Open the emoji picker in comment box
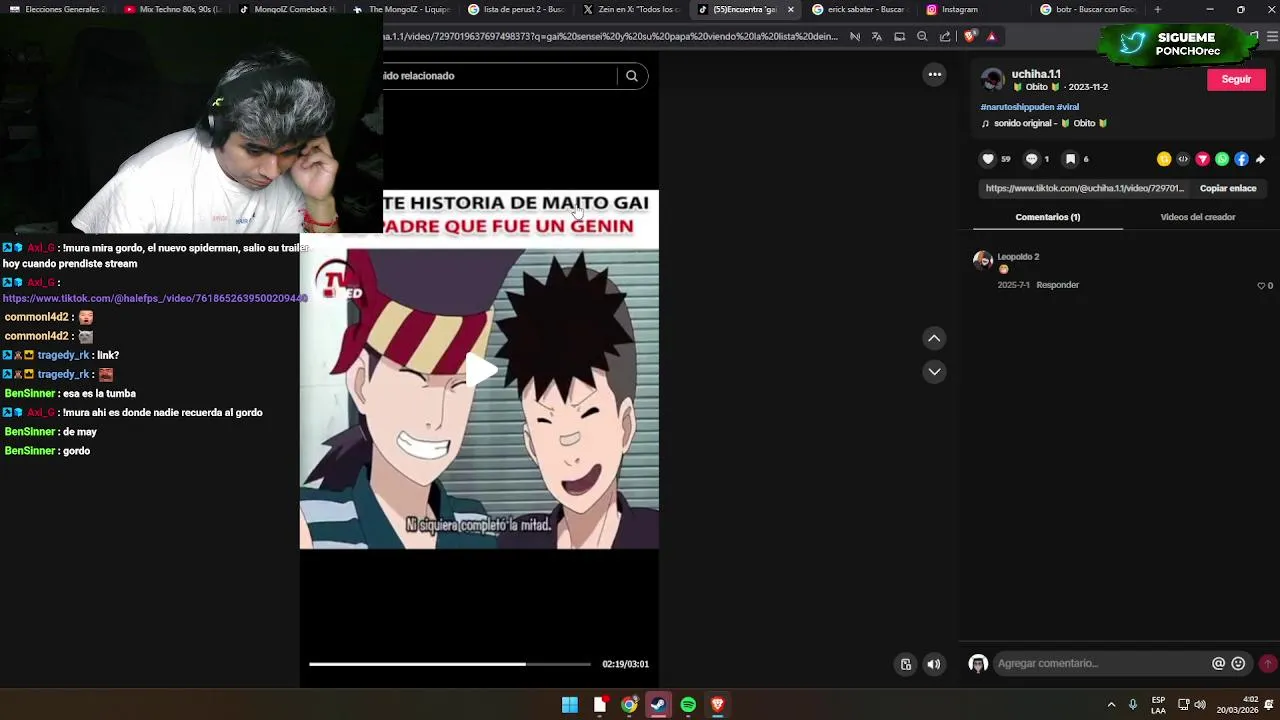 1238,663
